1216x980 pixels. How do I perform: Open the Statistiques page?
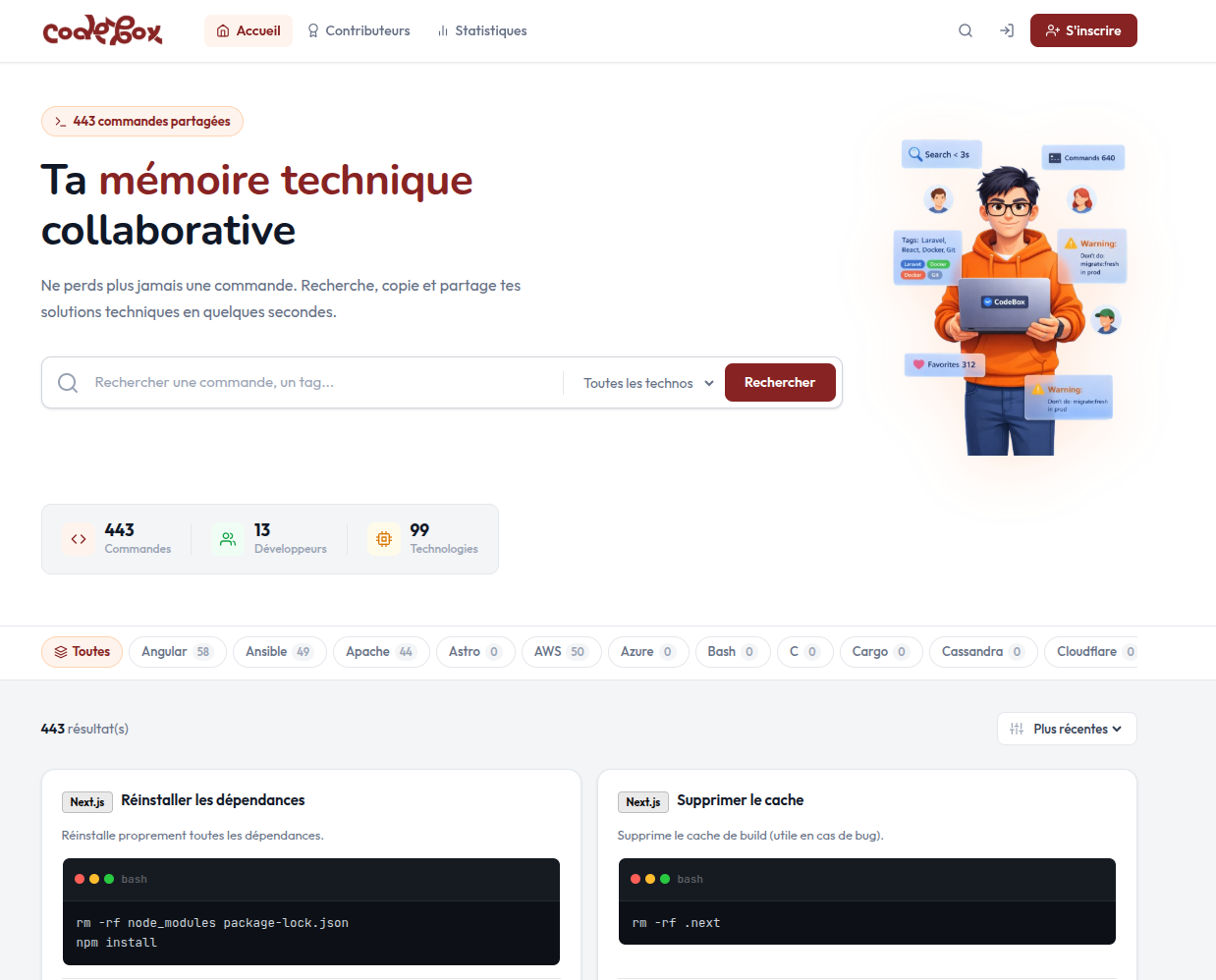point(482,30)
